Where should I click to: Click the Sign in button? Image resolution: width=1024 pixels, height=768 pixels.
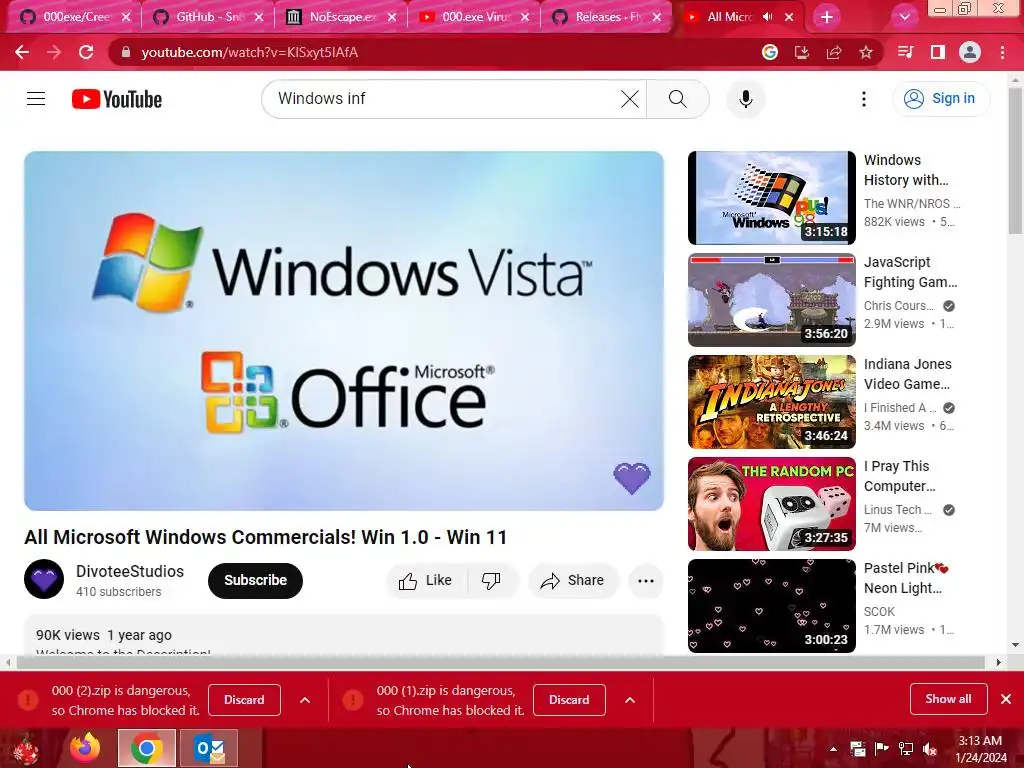coord(941,99)
